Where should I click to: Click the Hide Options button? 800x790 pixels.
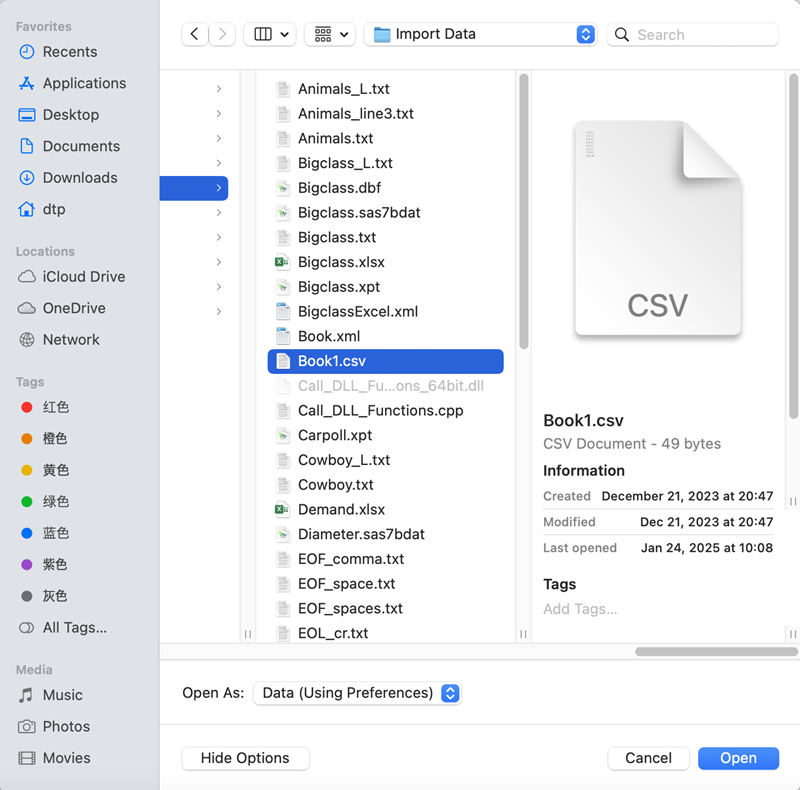[245, 758]
